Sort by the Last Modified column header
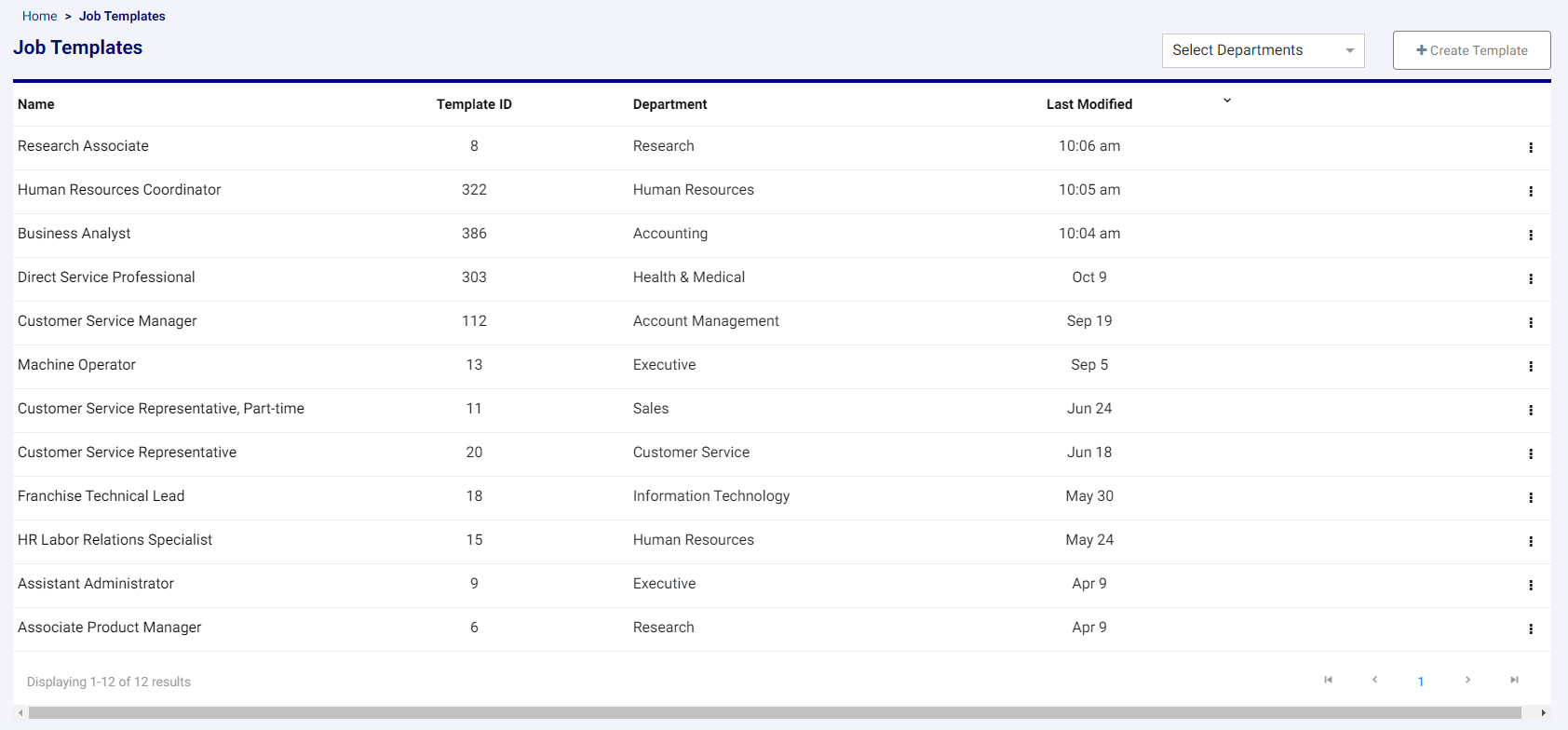Image resolution: width=1568 pixels, height=730 pixels. click(1089, 104)
